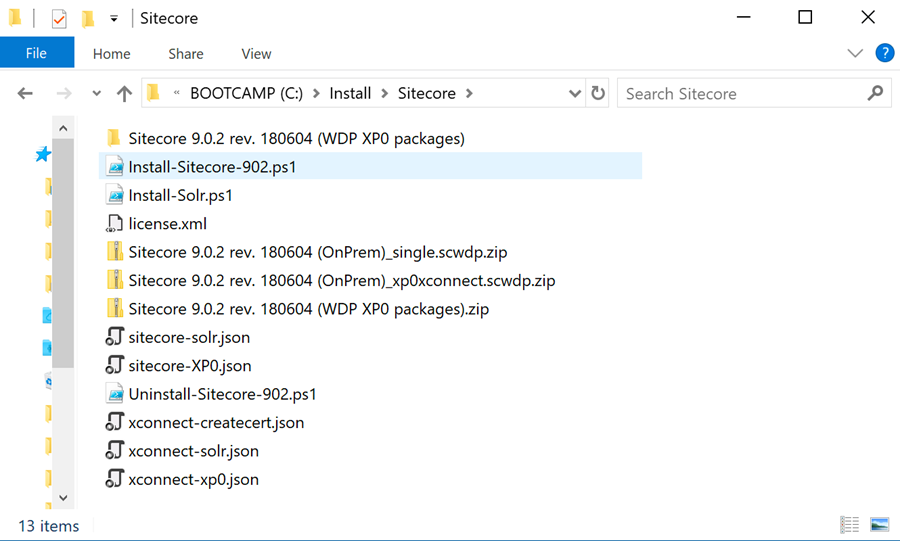Switch to the View ribbon tab

(x=256, y=53)
